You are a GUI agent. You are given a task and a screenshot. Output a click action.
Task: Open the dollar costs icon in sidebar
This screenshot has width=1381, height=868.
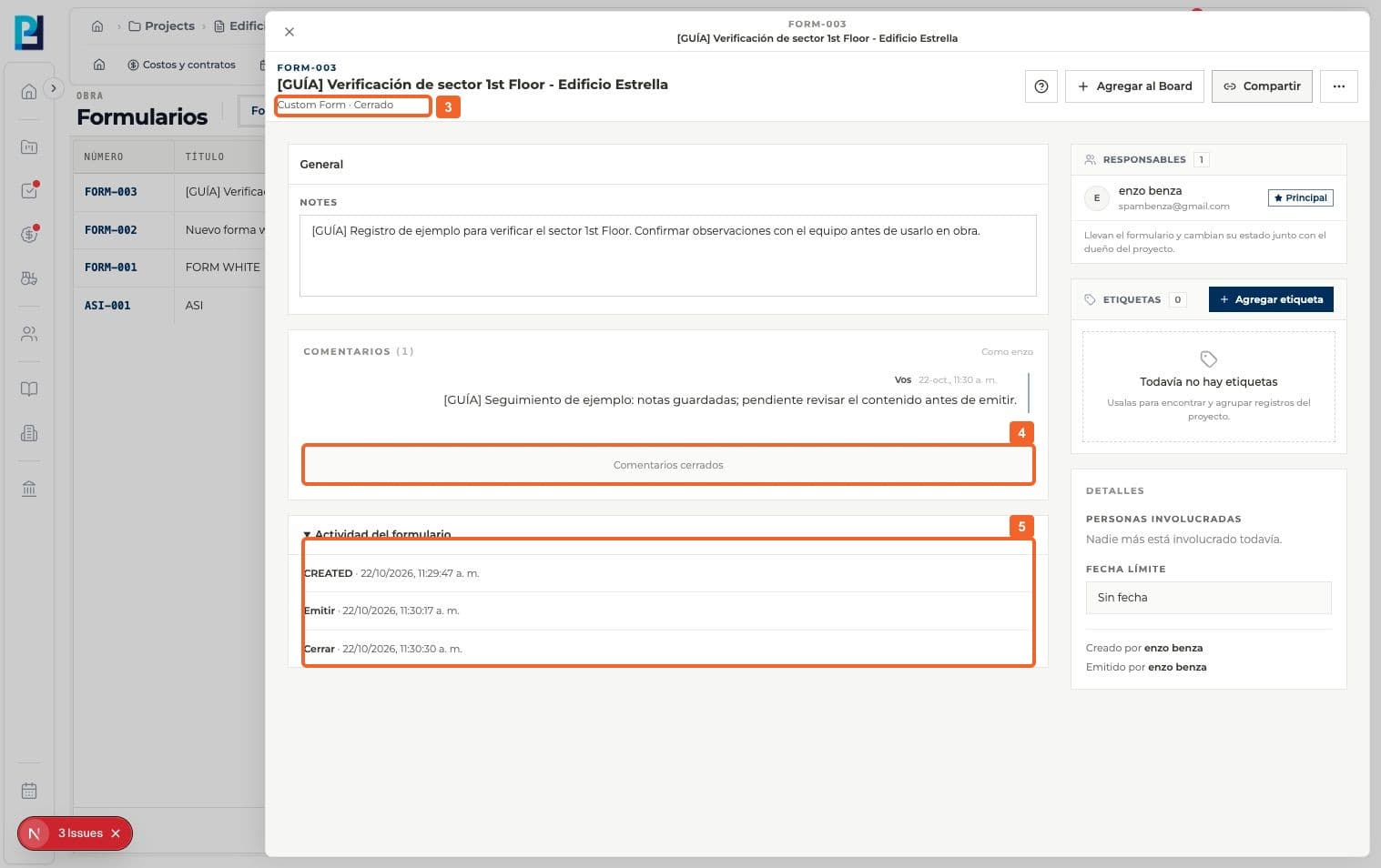(x=29, y=234)
